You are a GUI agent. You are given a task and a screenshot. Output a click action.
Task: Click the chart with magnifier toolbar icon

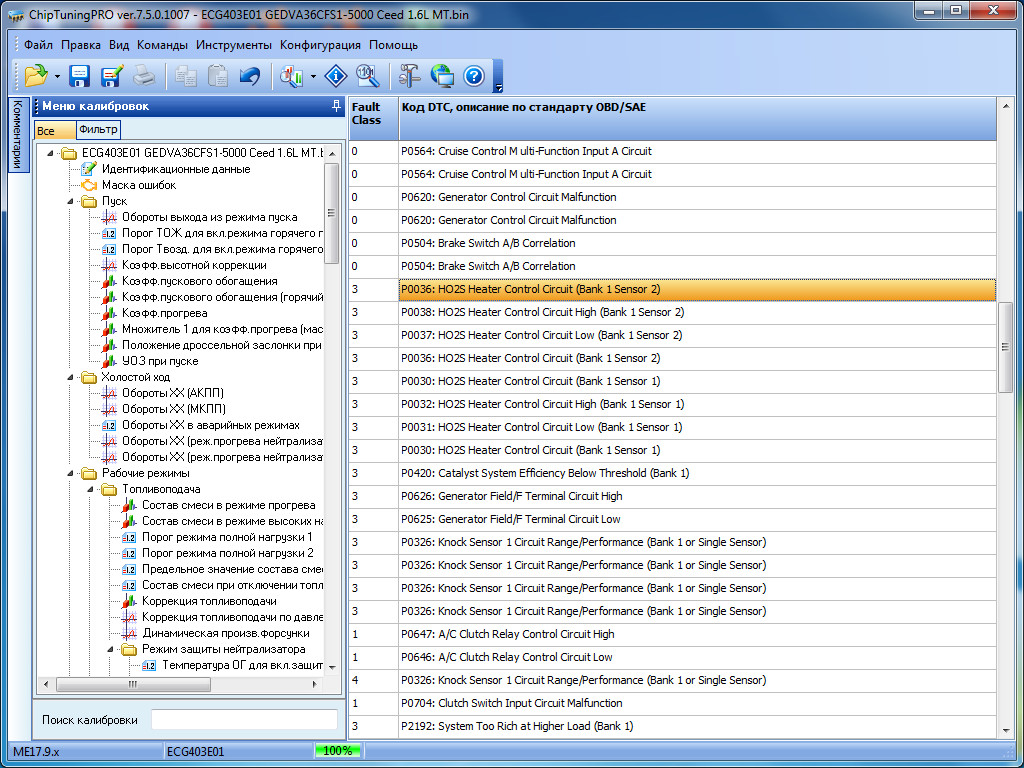point(292,76)
